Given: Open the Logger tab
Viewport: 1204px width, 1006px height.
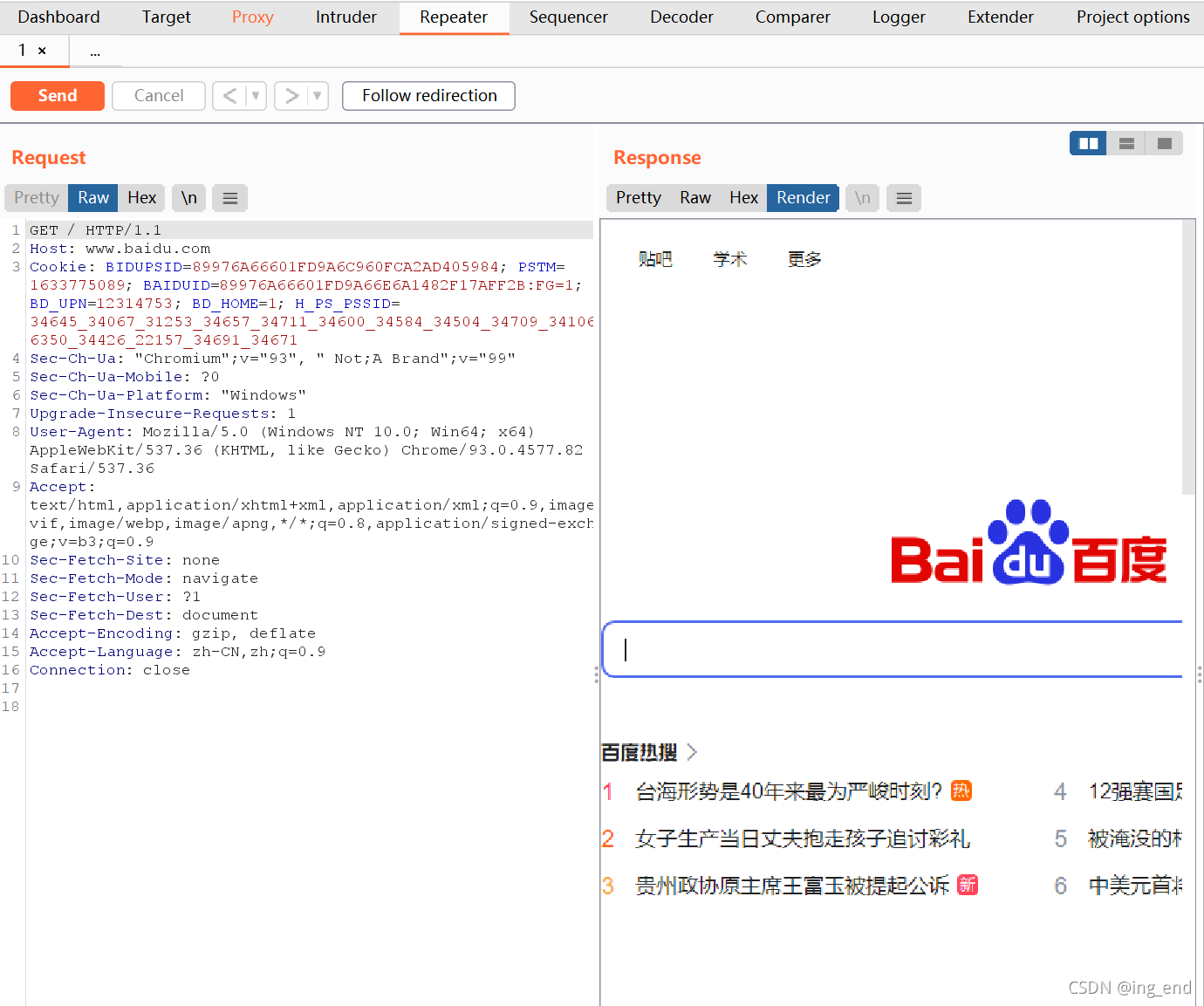Looking at the screenshot, I should (x=899, y=17).
